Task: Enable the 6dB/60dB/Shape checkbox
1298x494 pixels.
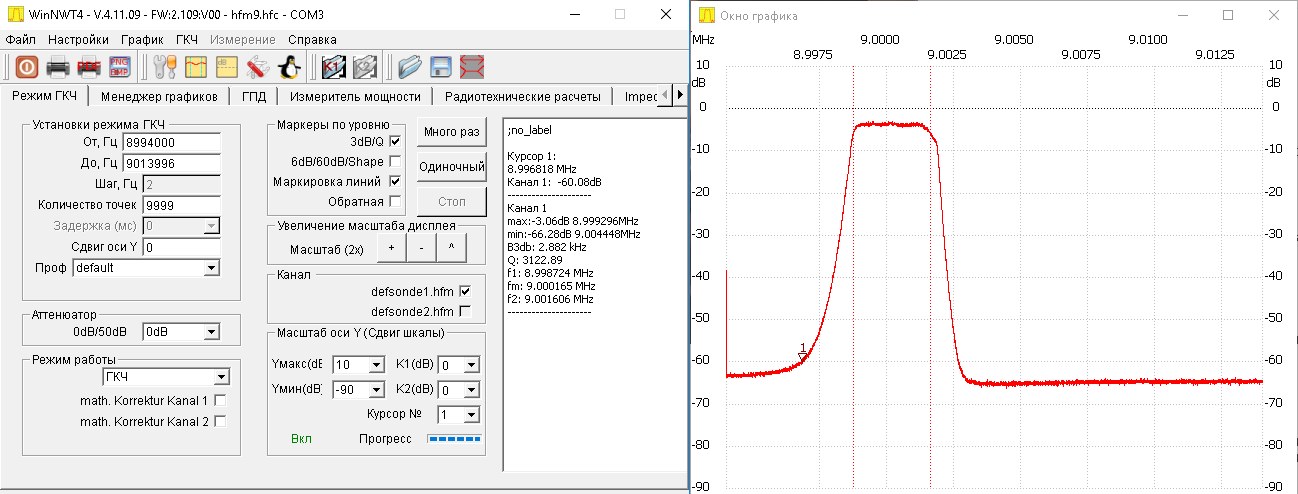Action: (x=394, y=161)
